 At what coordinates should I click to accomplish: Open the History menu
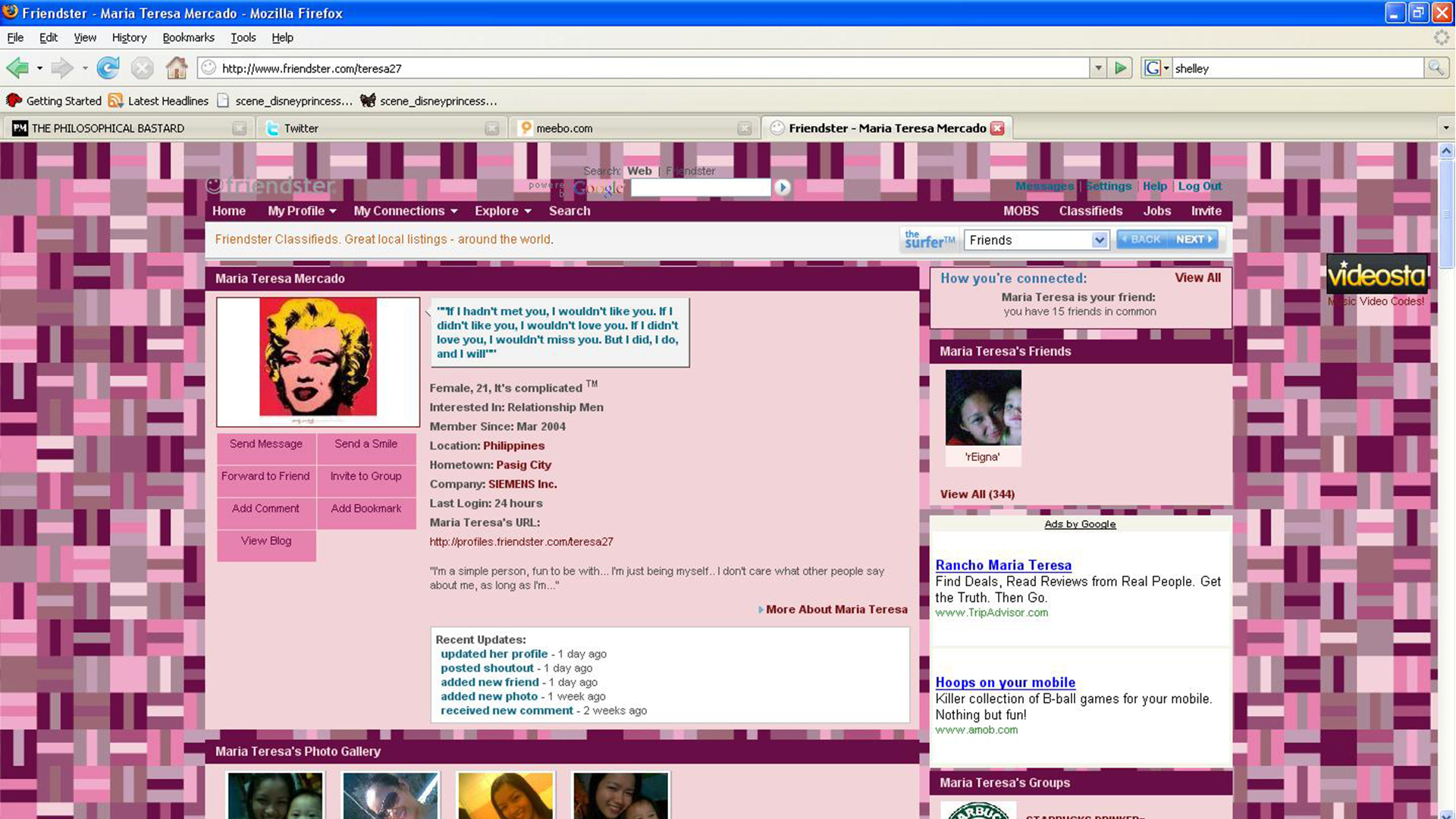coord(129,37)
